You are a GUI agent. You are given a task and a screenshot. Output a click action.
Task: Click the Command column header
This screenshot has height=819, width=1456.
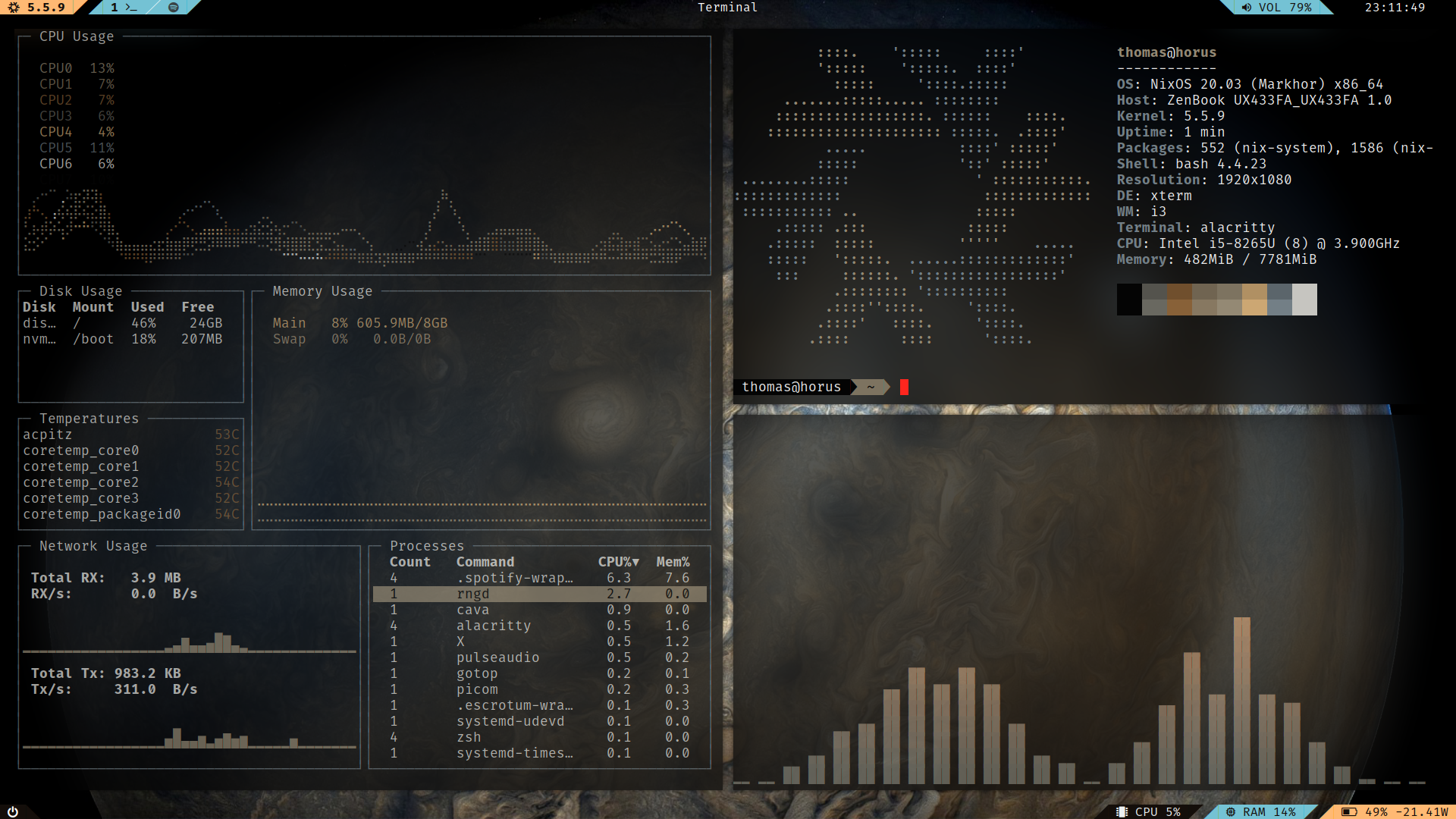pos(485,562)
